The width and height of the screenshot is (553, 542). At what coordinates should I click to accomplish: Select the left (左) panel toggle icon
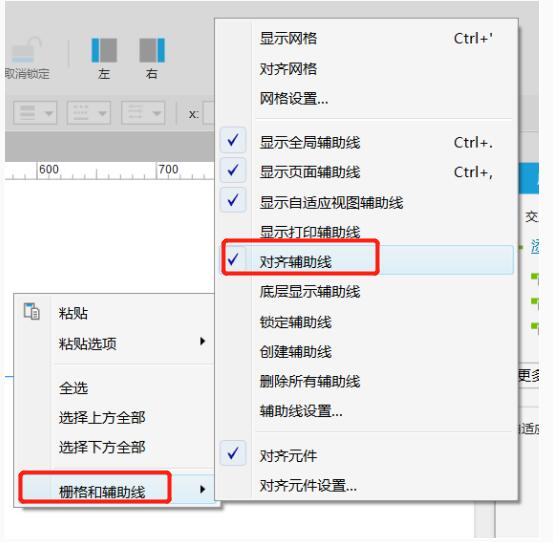pos(104,50)
